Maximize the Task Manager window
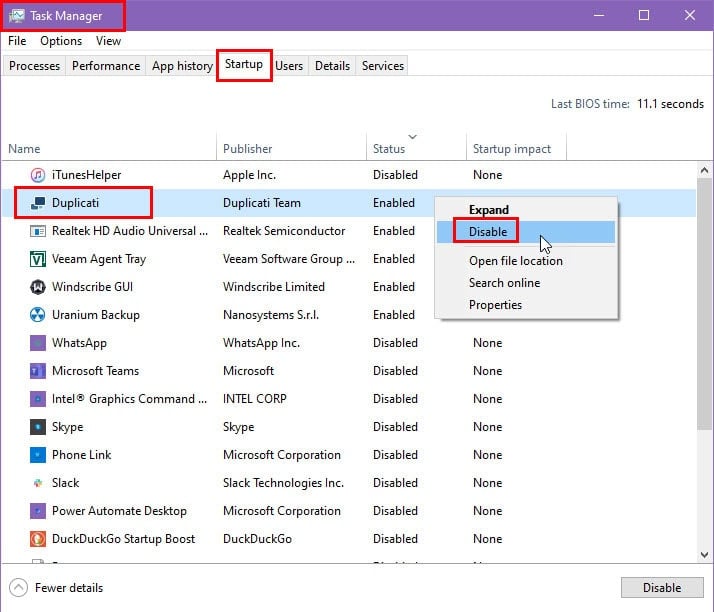Viewport: 714px width, 612px height. tap(644, 15)
